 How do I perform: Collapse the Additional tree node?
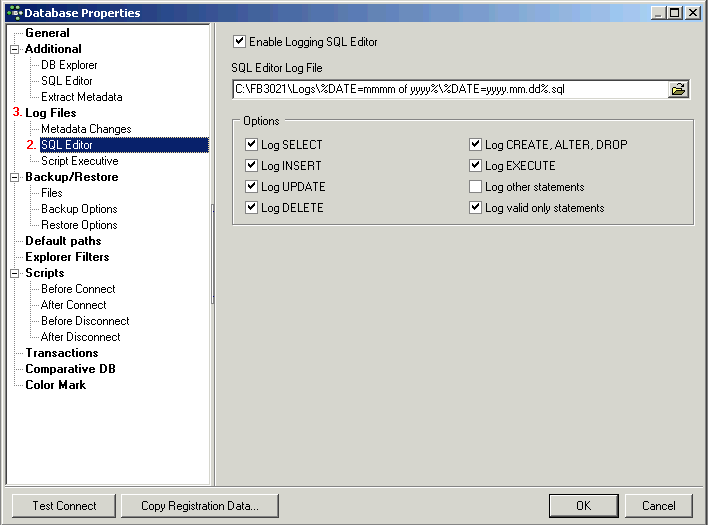pos(14,49)
